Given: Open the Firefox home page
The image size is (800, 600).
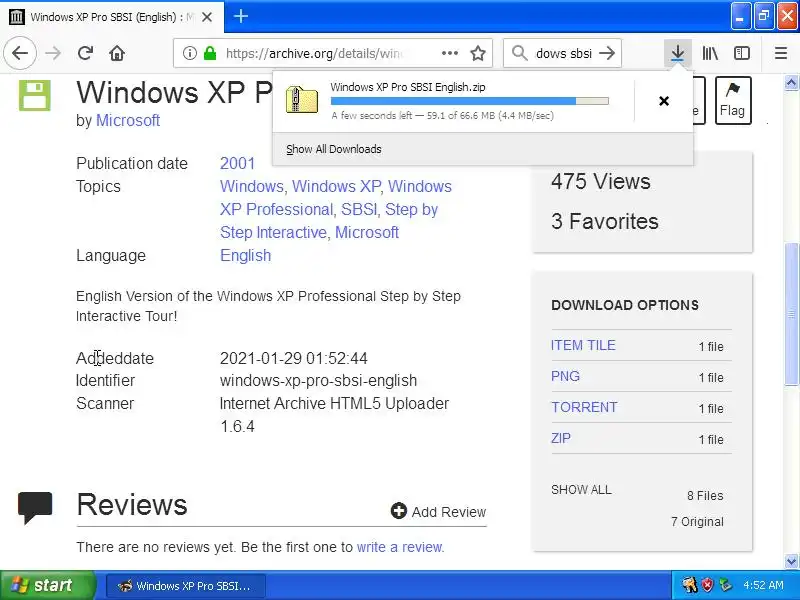Looking at the screenshot, I should click(117, 53).
